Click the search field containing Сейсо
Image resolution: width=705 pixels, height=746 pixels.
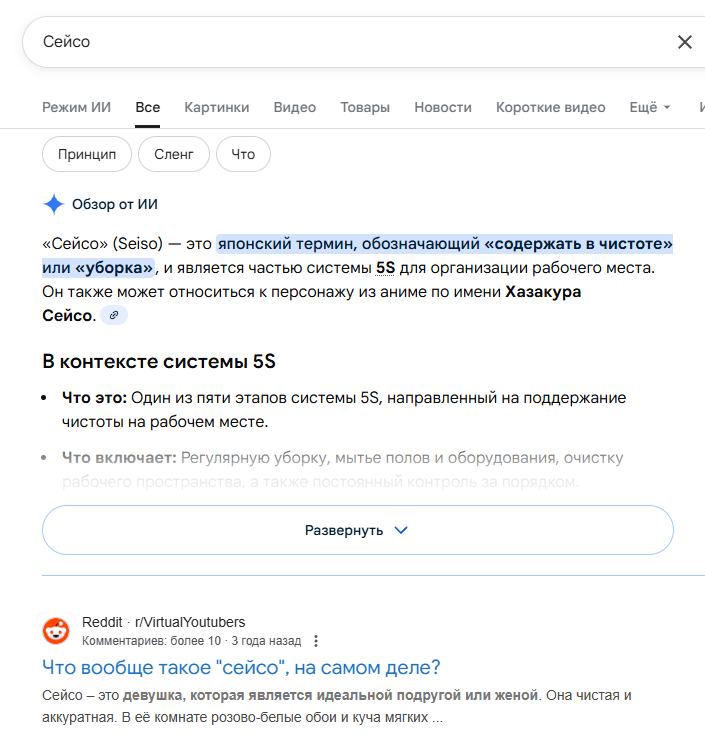[340, 42]
